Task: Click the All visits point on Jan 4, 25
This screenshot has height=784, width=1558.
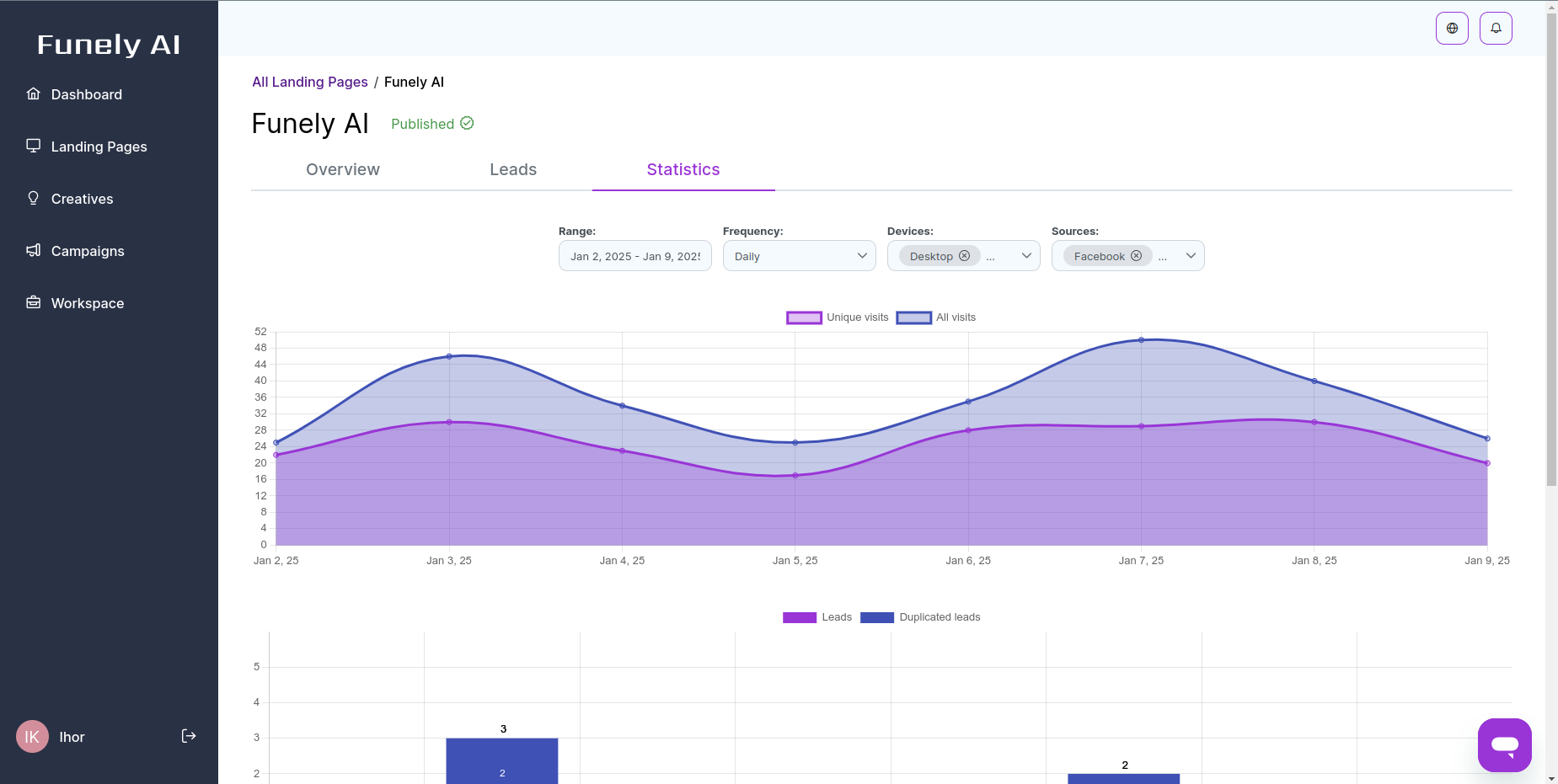Action: [623, 406]
